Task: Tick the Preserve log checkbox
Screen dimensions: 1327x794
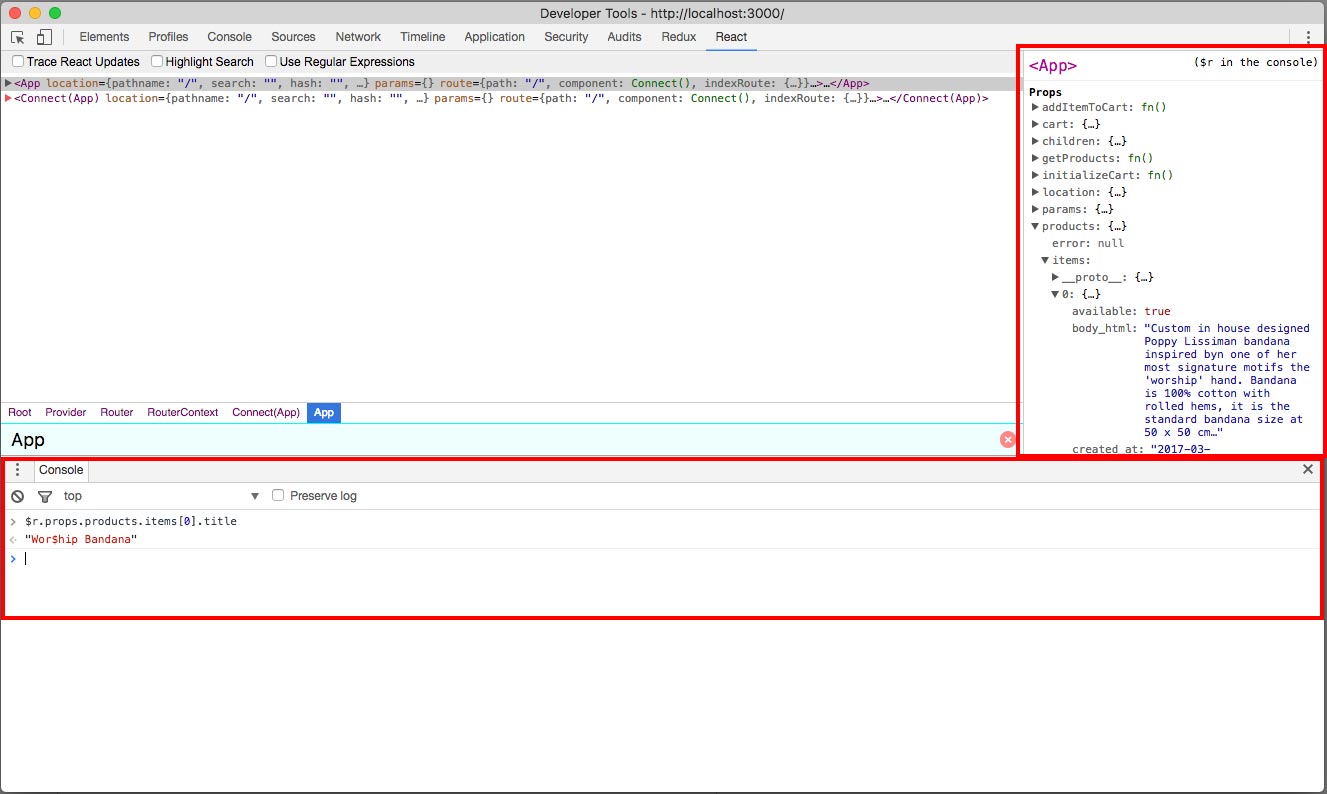Action: (279, 495)
